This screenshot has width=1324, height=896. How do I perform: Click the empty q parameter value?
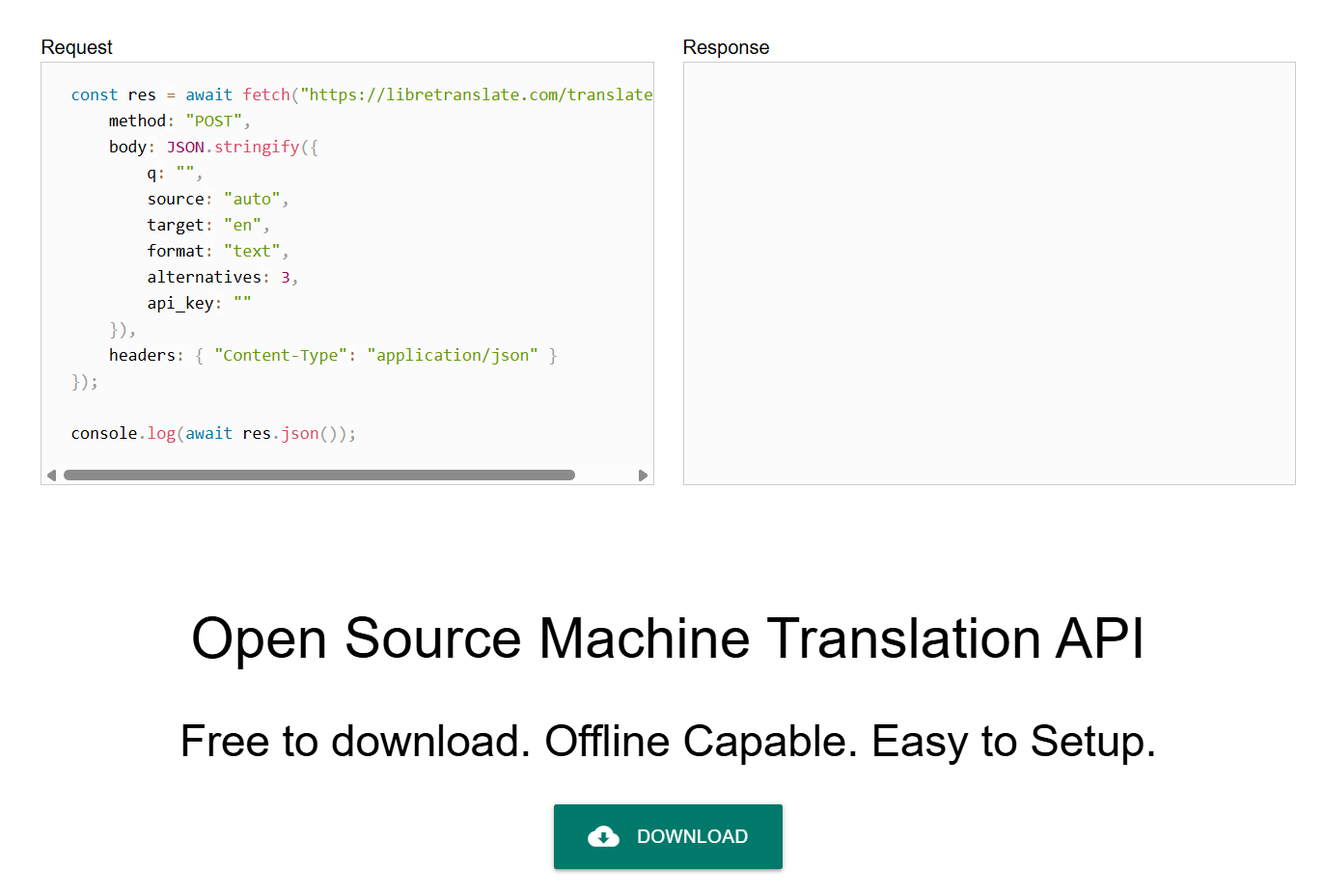185,173
